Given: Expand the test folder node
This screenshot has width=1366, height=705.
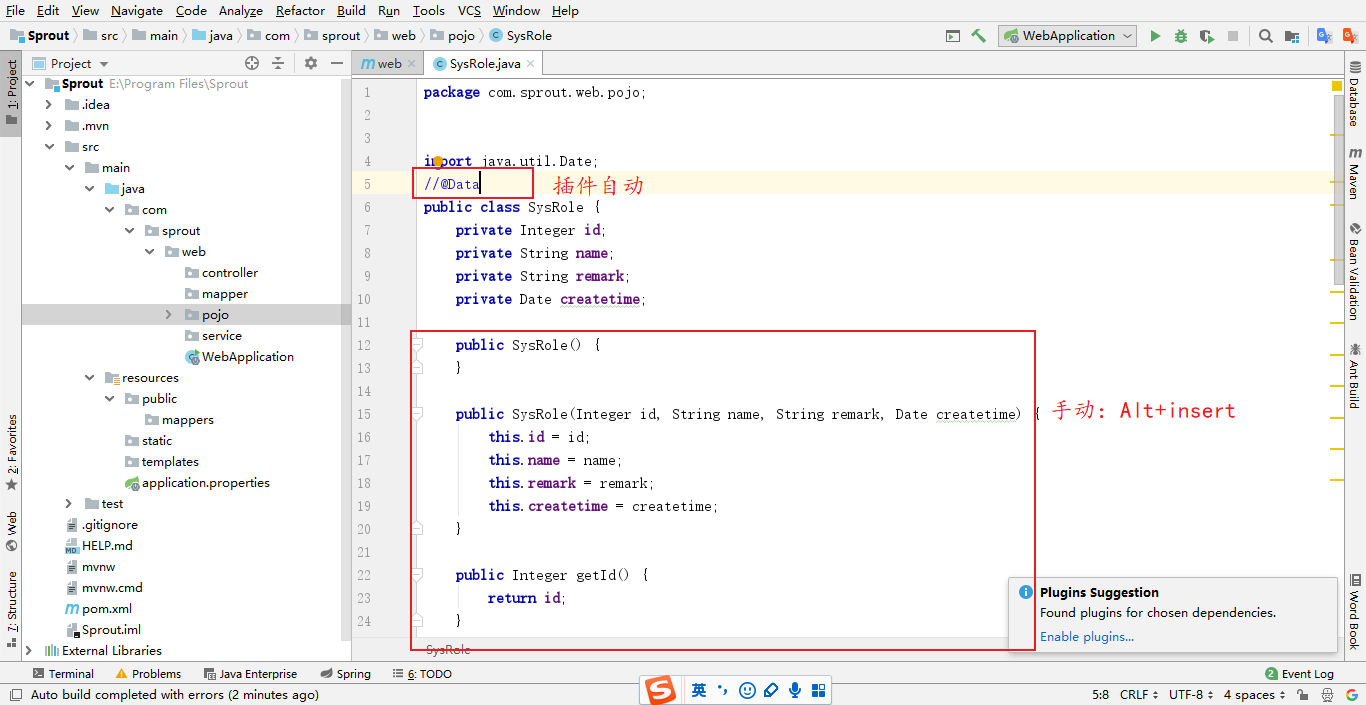Looking at the screenshot, I should pyautogui.click(x=68, y=504).
